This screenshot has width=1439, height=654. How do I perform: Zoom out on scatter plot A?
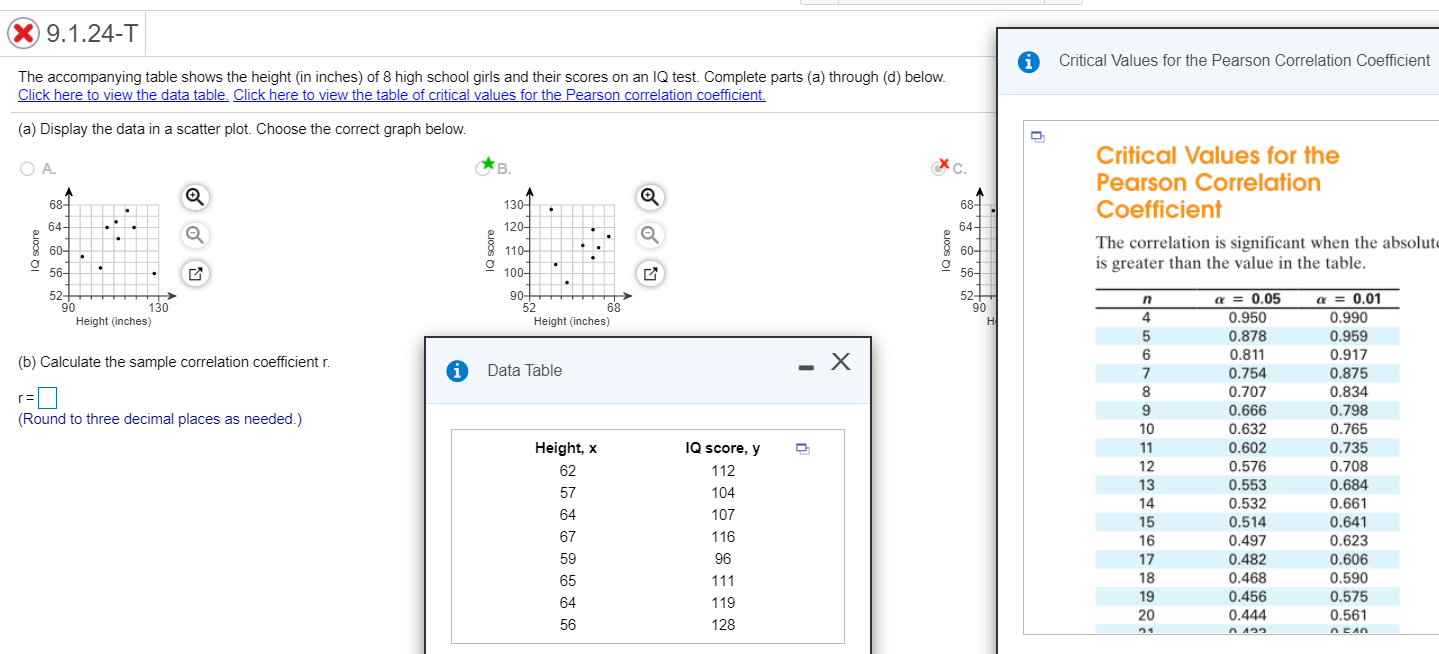point(194,235)
